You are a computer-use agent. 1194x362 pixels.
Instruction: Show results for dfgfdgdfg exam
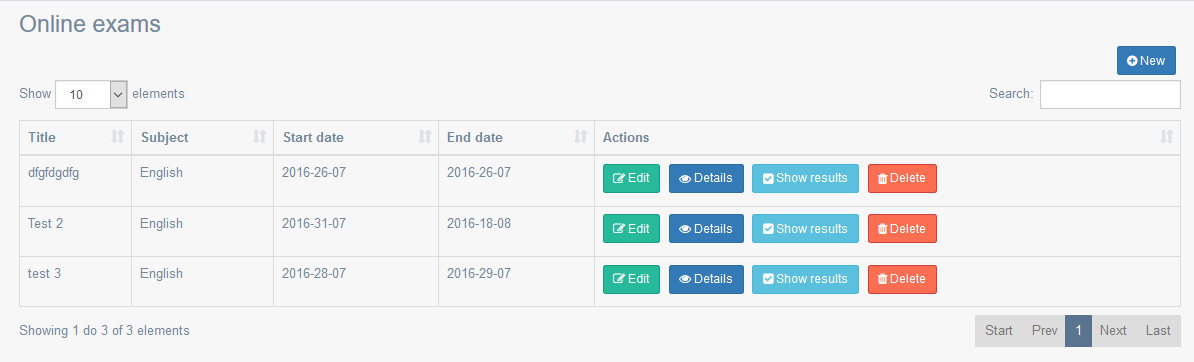click(x=806, y=178)
